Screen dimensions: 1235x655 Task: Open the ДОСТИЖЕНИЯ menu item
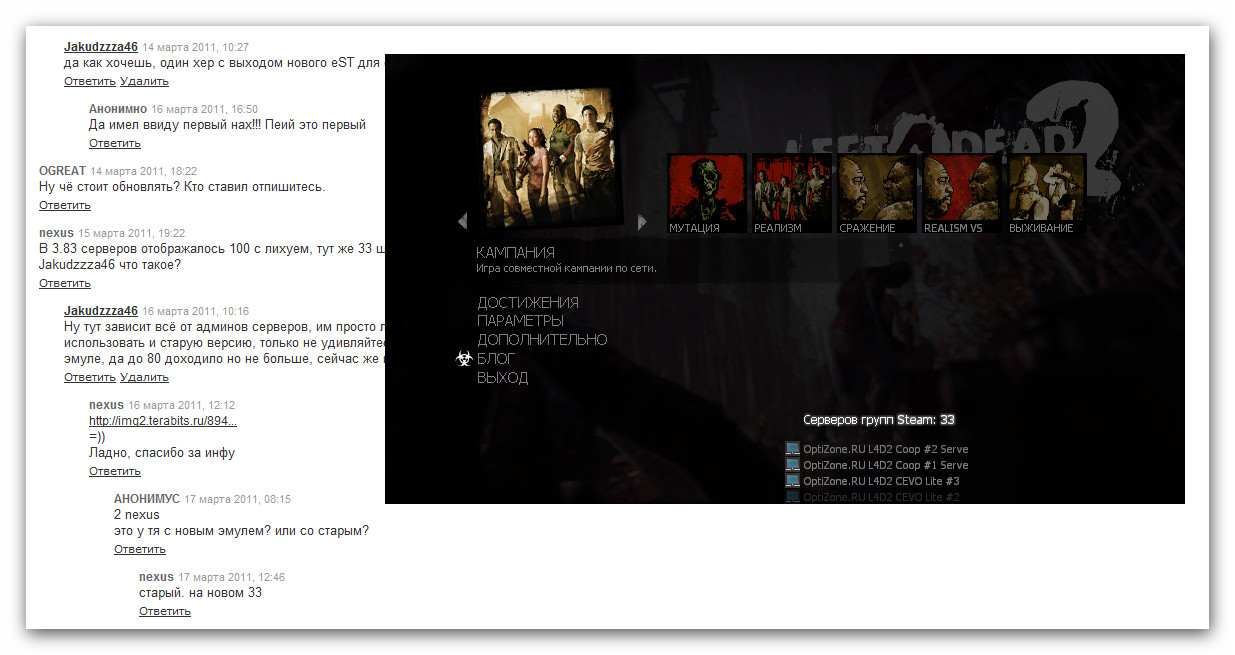(x=528, y=302)
